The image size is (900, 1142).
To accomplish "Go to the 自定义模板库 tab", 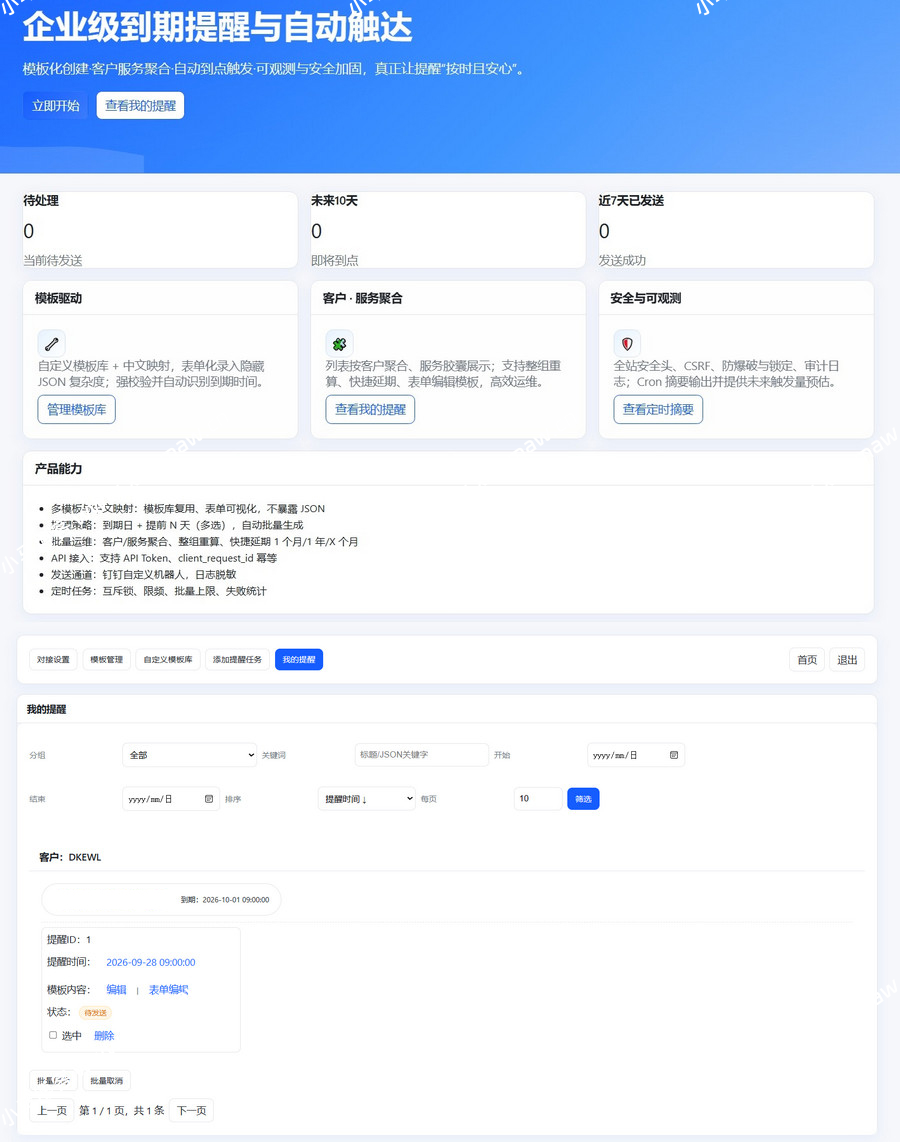I will tap(167, 660).
